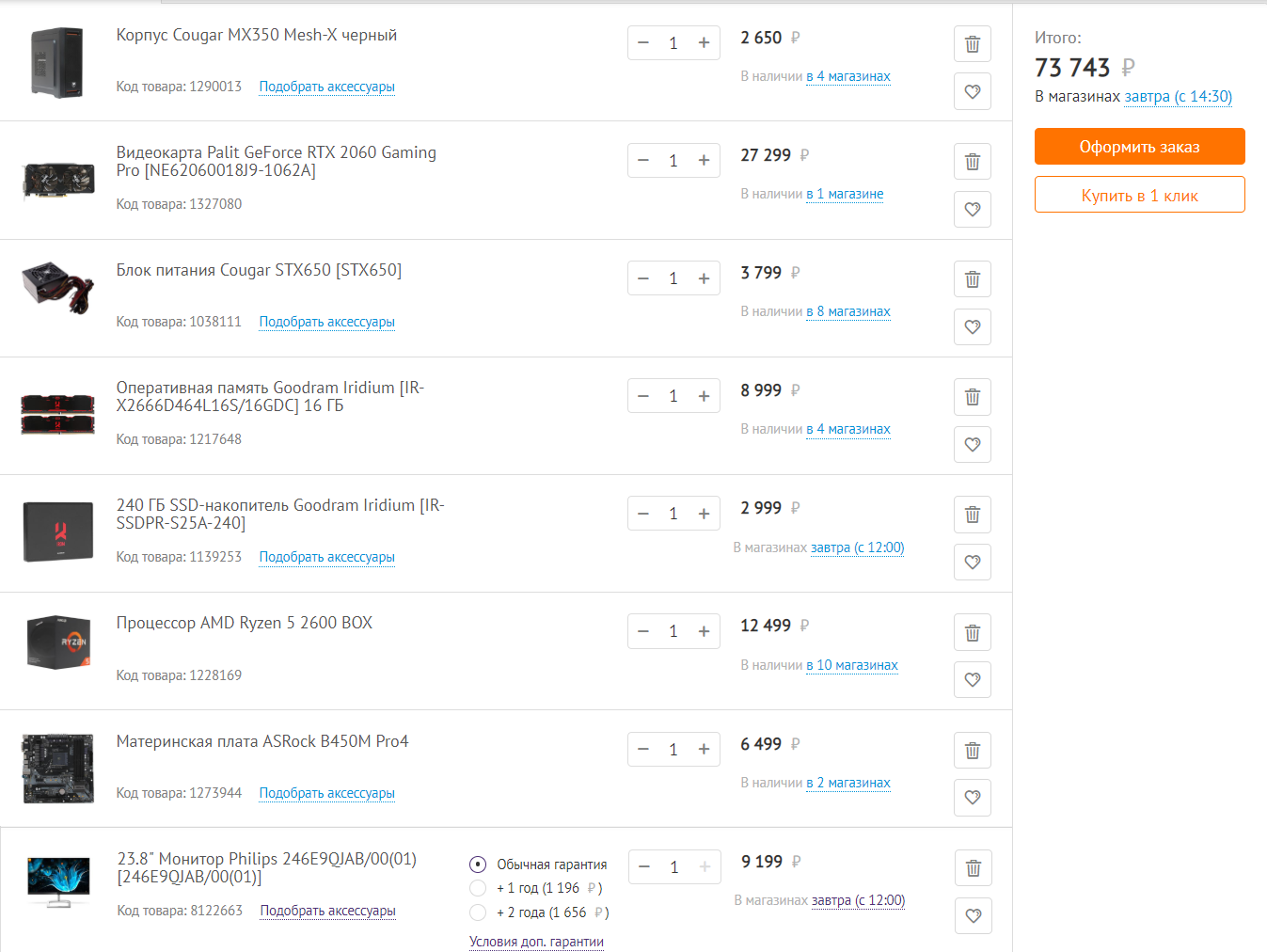
Task: Open store availability for RTX 2060
Action: [x=845, y=194]
